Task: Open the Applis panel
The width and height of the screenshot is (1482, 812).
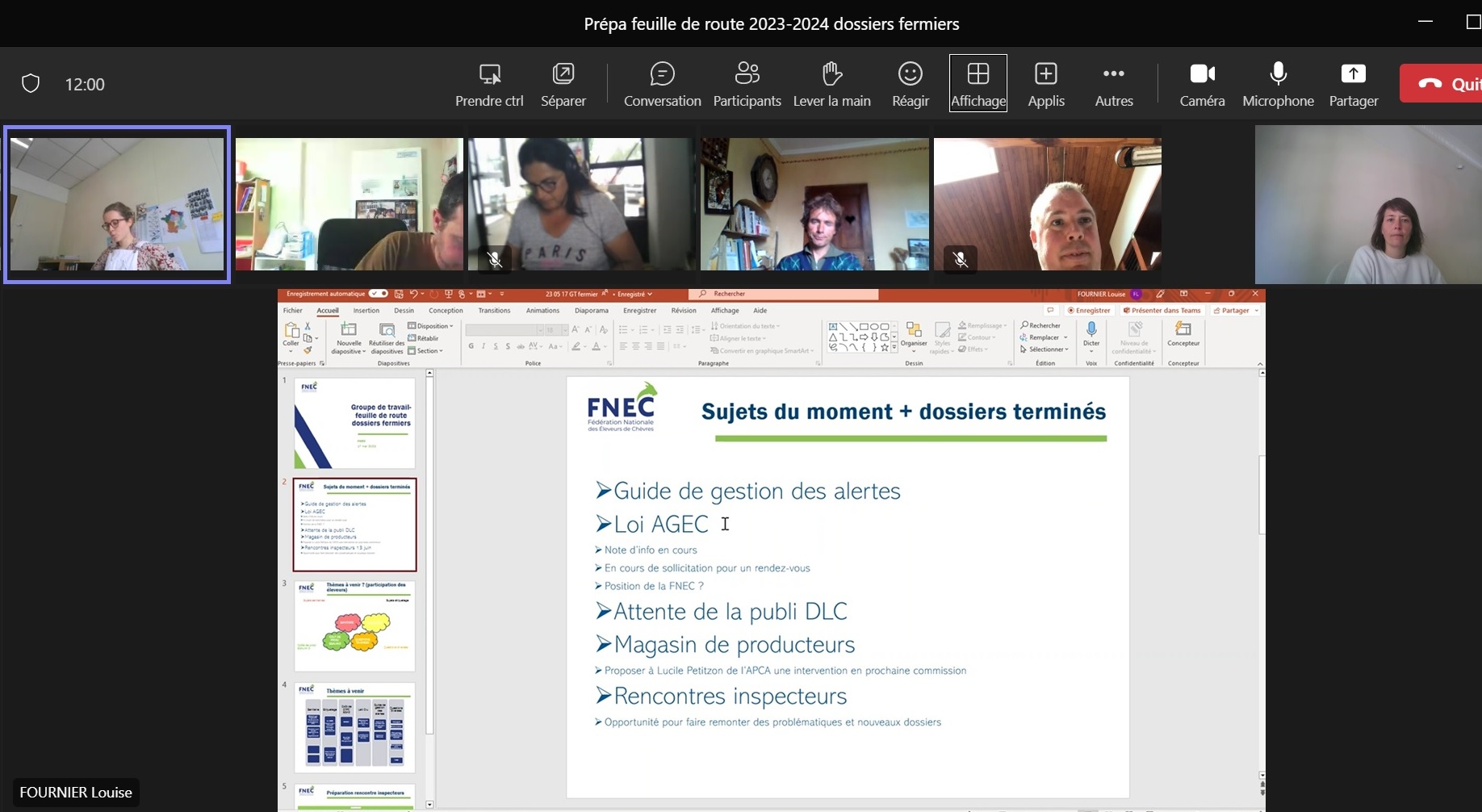Action: click(1045, 84)
